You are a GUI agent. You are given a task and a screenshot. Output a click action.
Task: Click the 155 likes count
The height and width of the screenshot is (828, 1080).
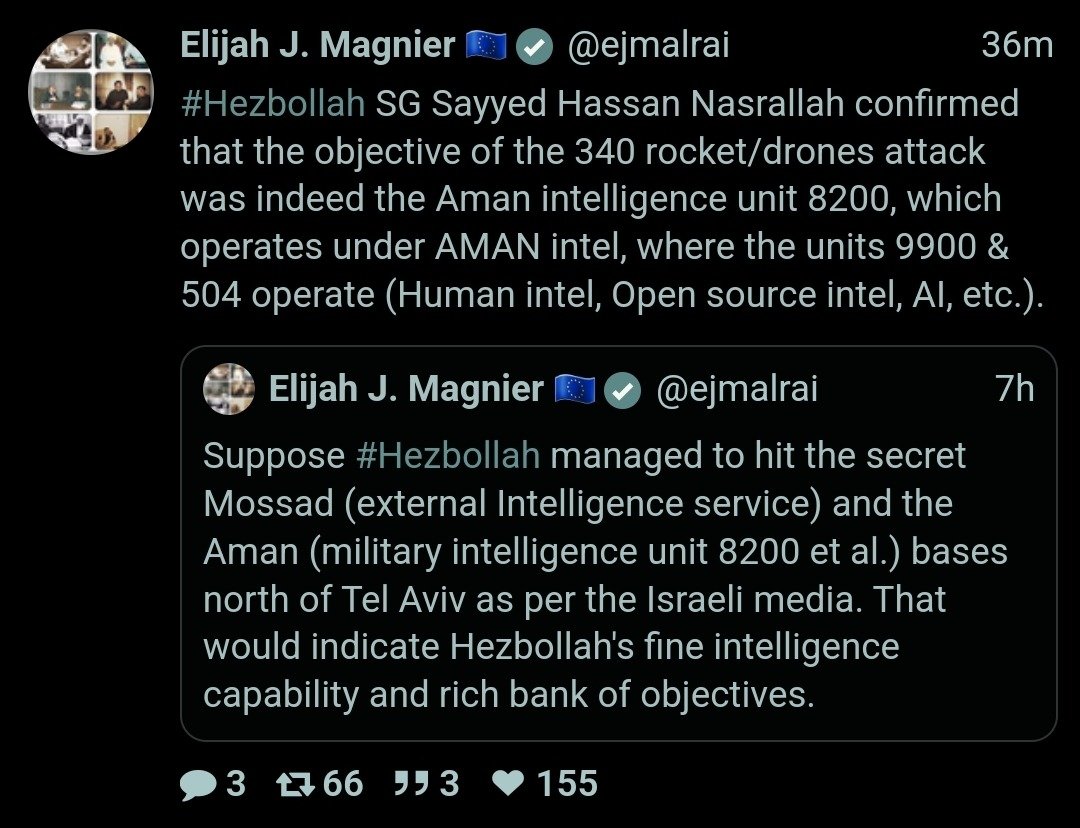click(x=567, y=783)
